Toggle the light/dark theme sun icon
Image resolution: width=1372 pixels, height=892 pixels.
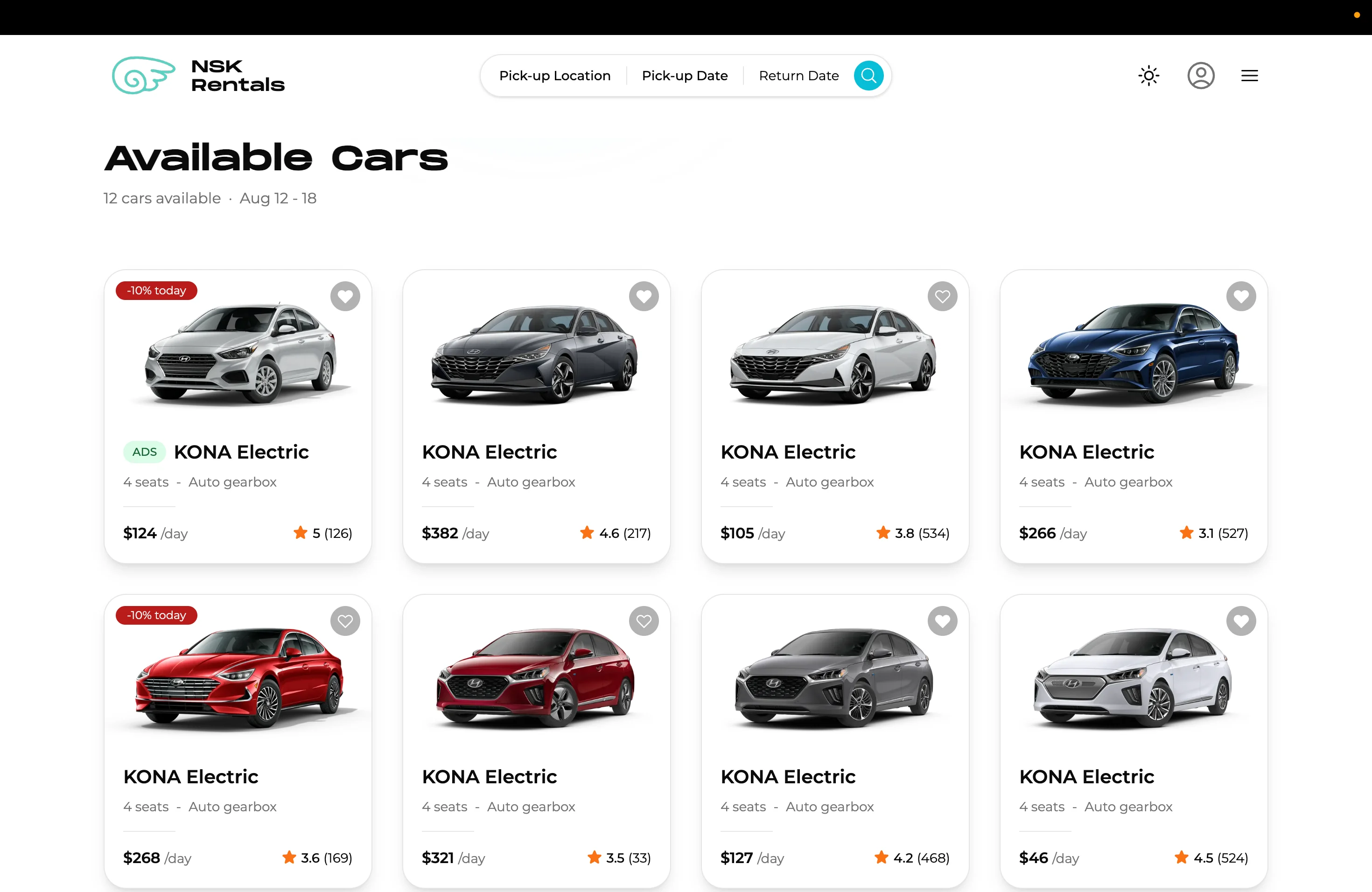click(x=1148, y=76)
